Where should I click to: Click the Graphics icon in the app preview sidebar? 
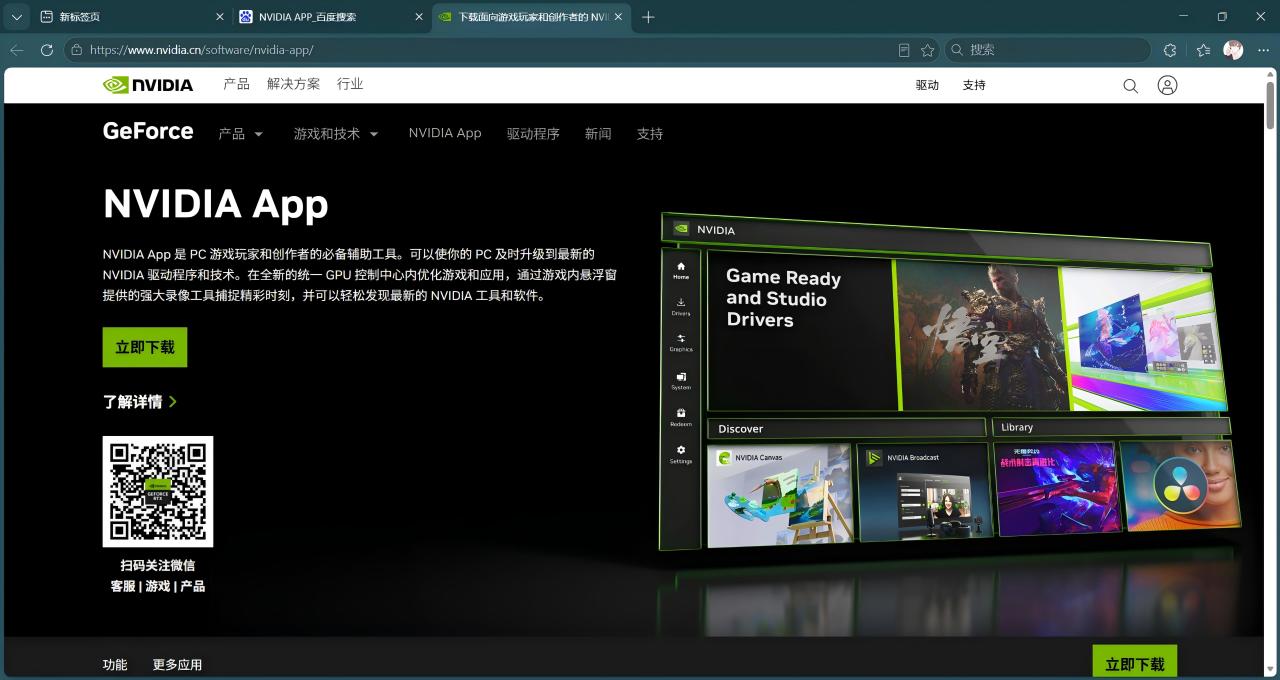tap(681, 343)
